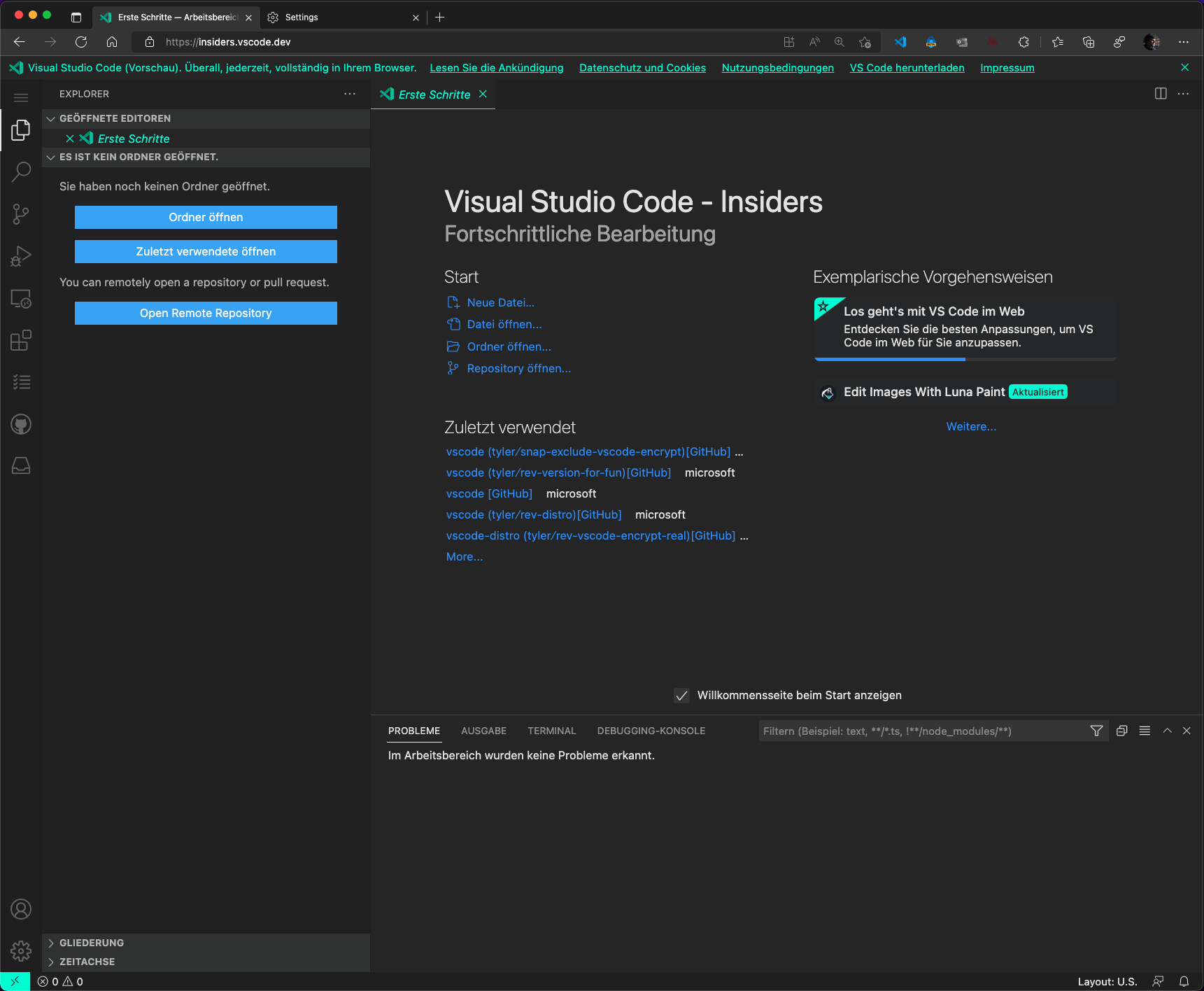Click the remote indicator in the status bar

tap(15, 981)
